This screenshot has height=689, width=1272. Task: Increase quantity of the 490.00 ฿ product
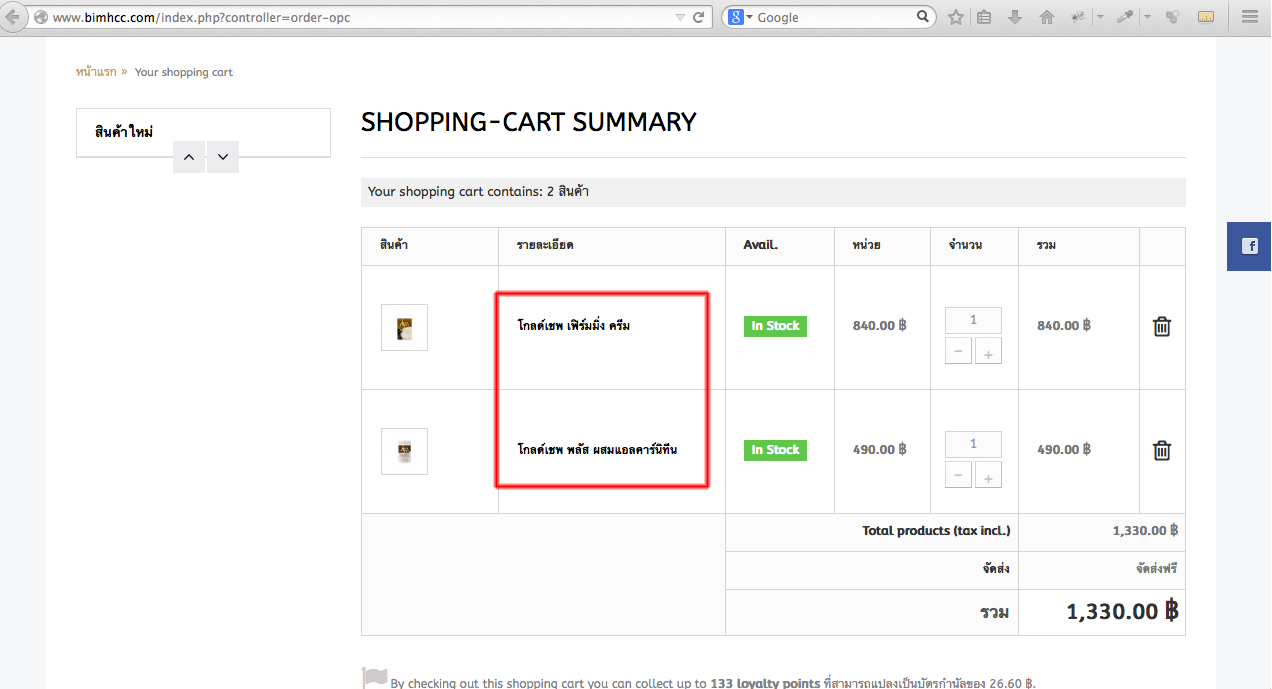pos(988,476)
